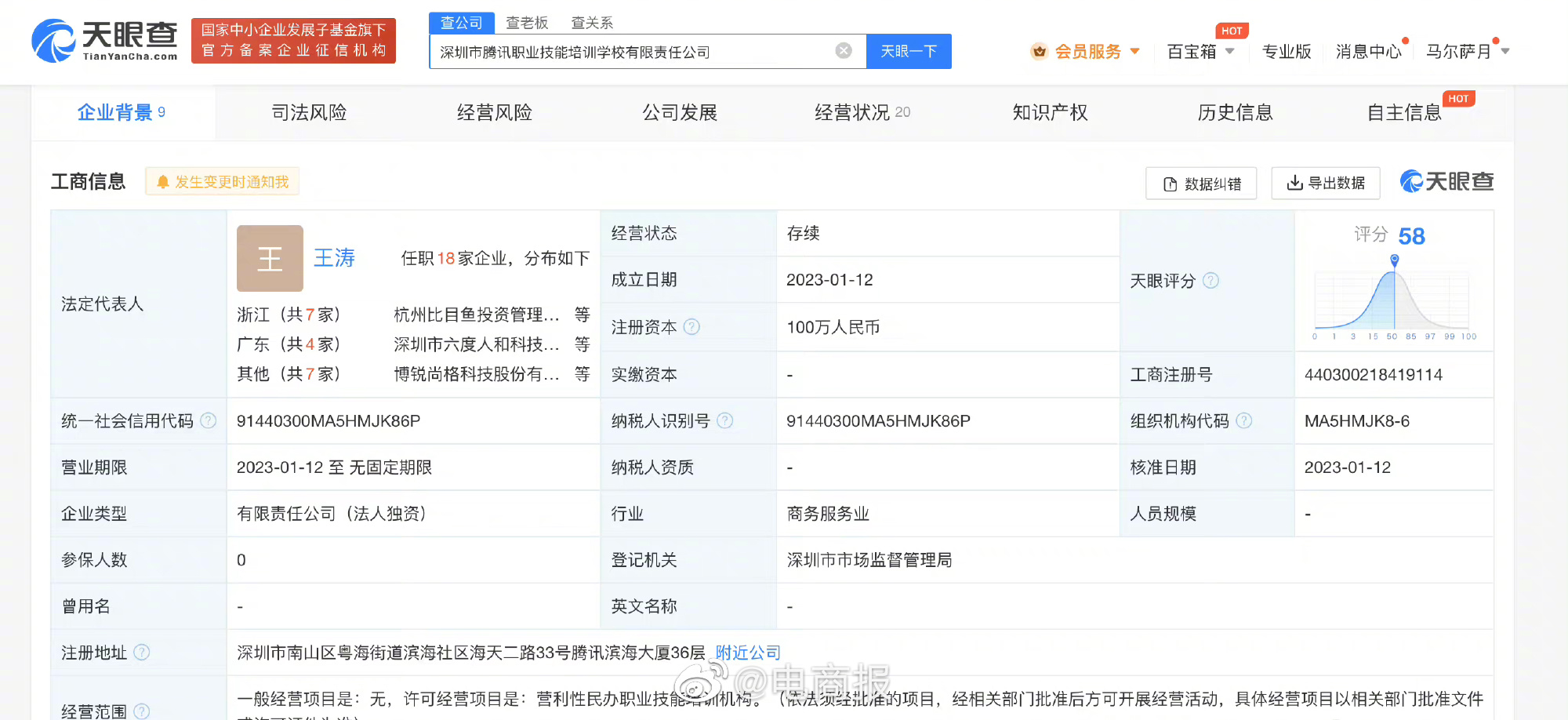The height and width of the screenshot is (720, 1568).
Task: Select the 登记机关 value 深圳市市场监督管理局
Action: point(869,560)
